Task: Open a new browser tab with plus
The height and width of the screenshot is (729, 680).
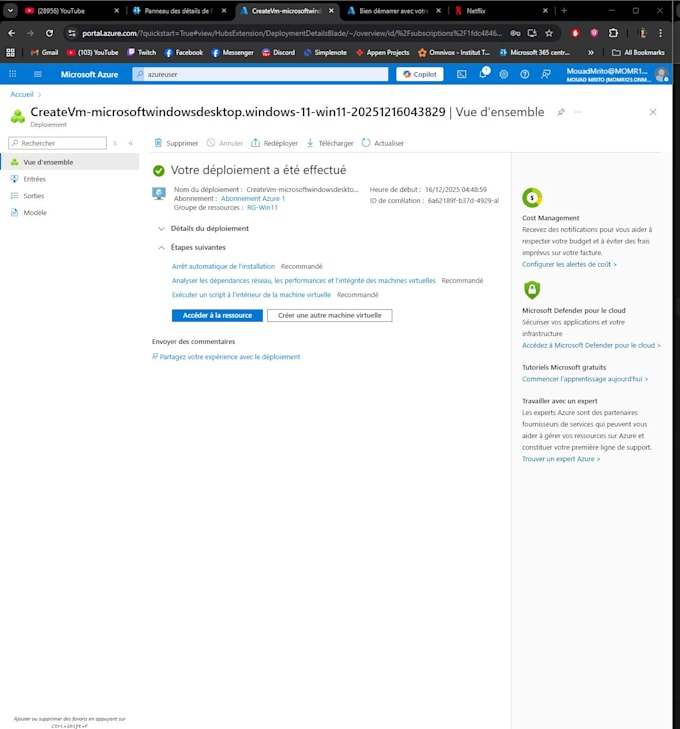Action: (x=564, y=11)
